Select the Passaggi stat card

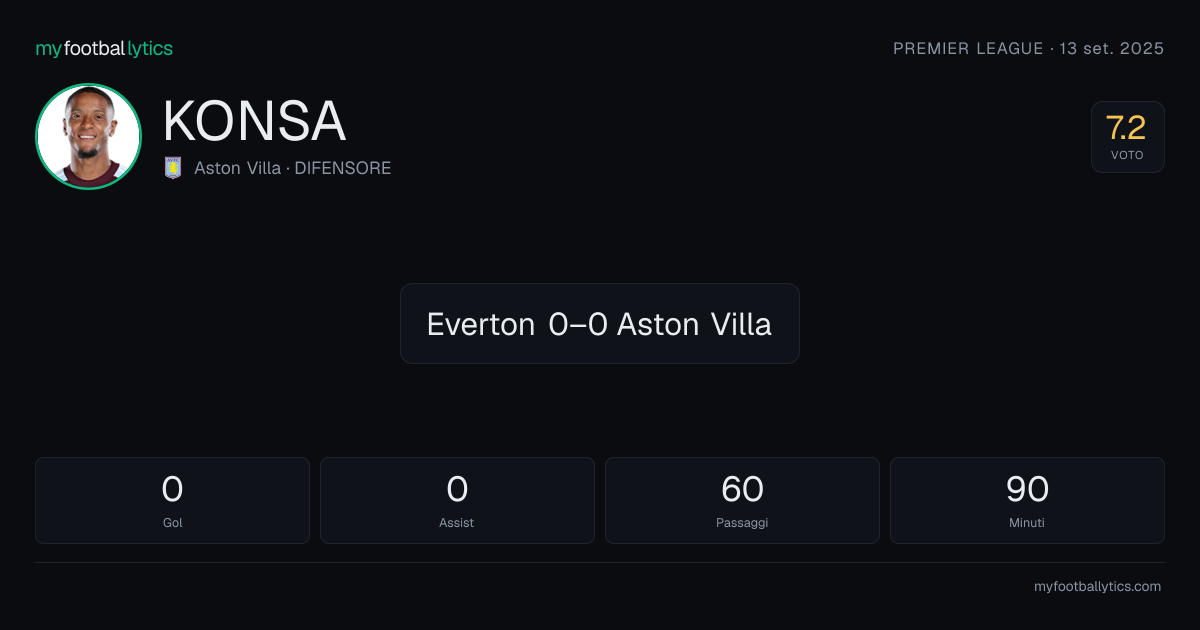(742, 500)
